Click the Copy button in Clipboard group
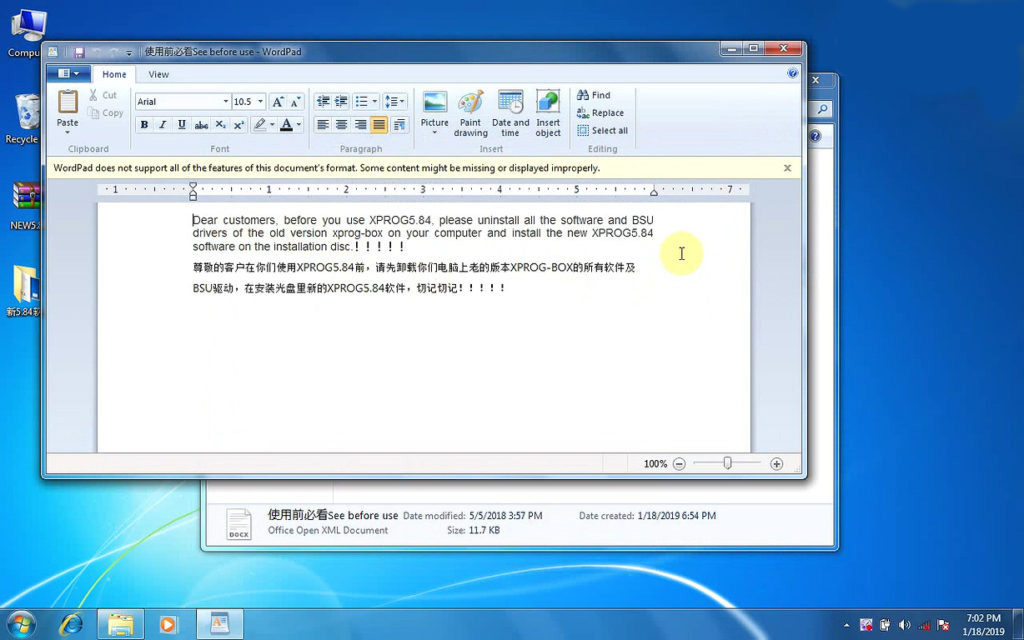This screenshot has height=640, width=1024. click(x=105, y=113)
